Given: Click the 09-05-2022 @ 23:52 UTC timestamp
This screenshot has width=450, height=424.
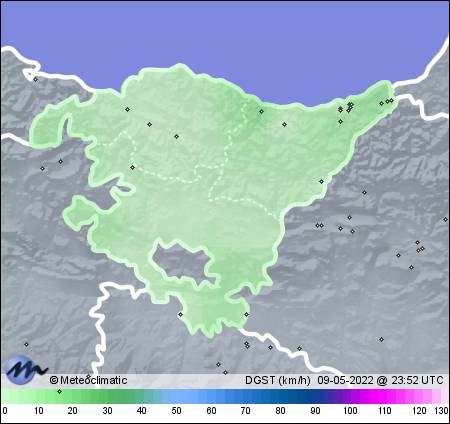Looking at the screenshot, I should tap(380, 380).
